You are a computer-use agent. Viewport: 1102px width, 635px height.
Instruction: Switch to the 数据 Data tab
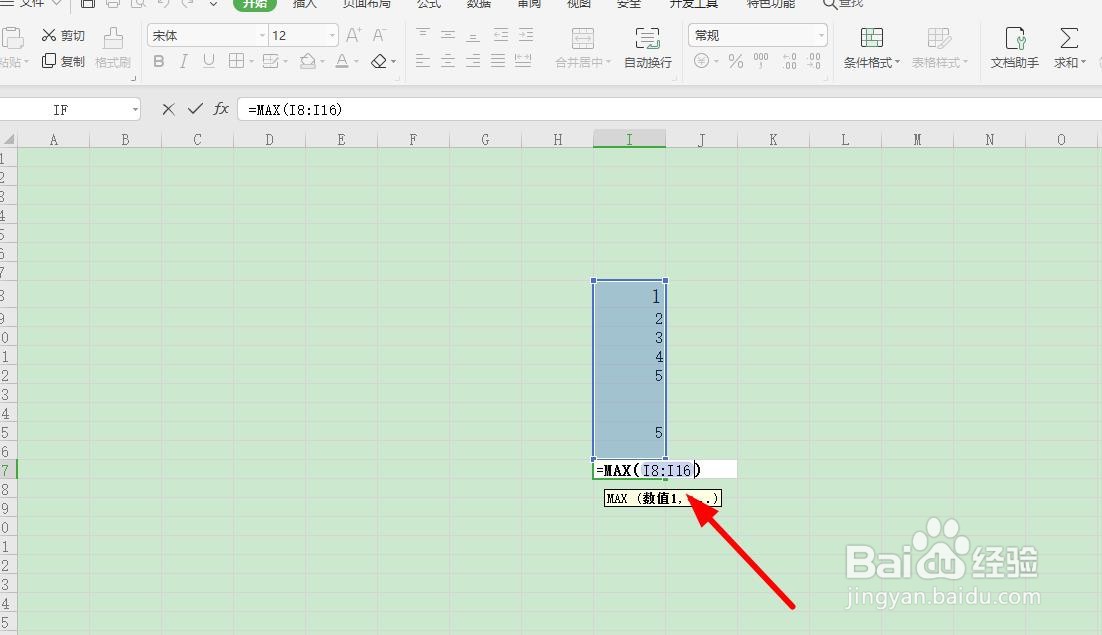[479, 4]
